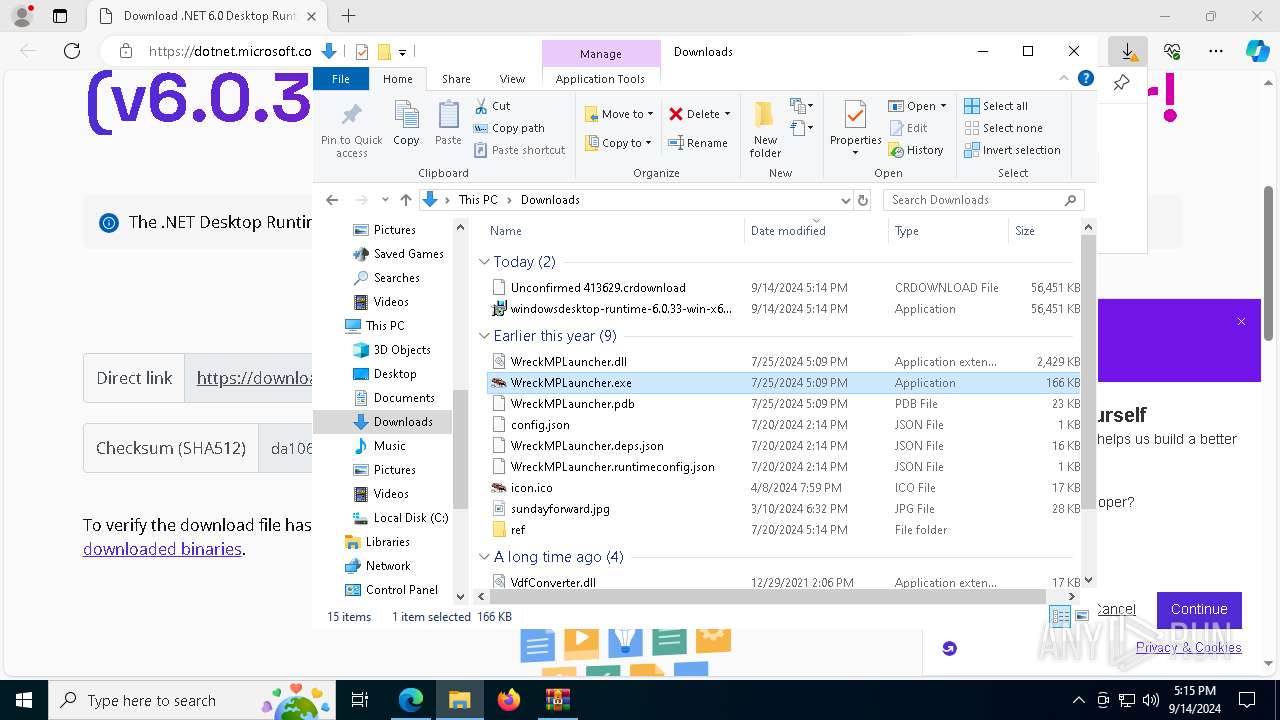Switch to the Share tab
This screenshot has width=1280, height=720.
[456, 79]
